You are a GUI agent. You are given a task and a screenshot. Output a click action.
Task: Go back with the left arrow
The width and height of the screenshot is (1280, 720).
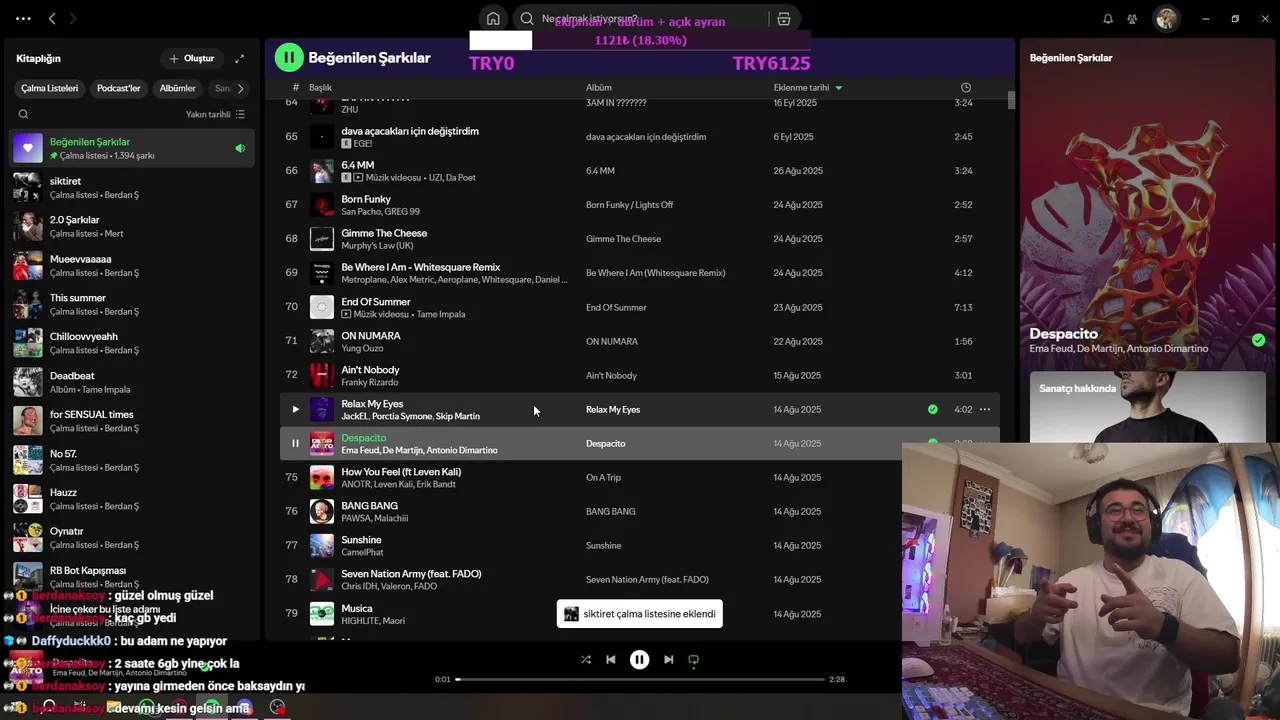point(53,19)
